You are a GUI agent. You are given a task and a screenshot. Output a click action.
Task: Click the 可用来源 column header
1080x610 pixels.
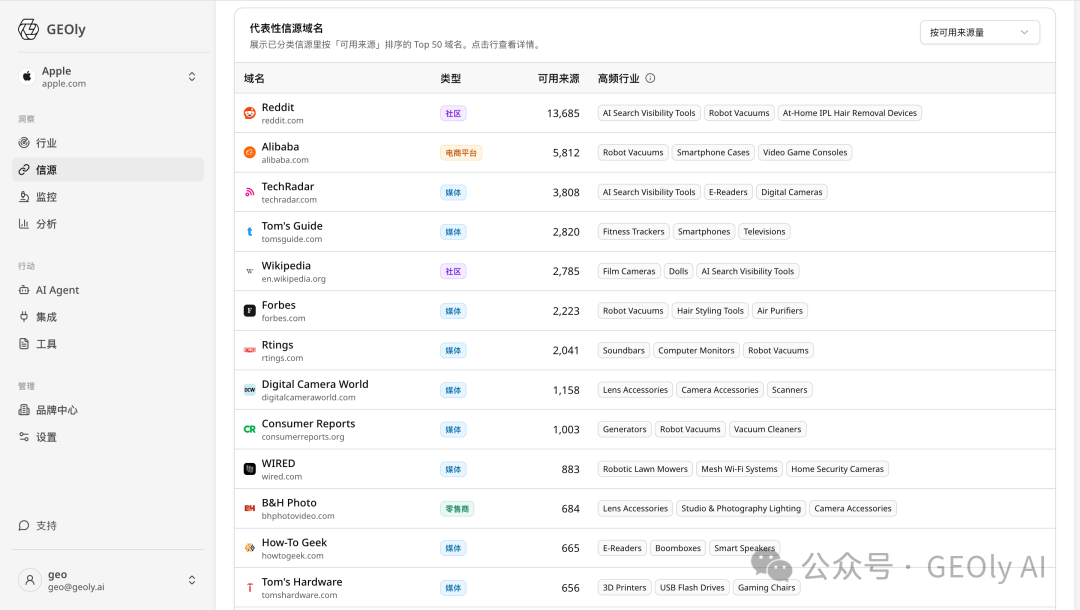coord(559,78)
